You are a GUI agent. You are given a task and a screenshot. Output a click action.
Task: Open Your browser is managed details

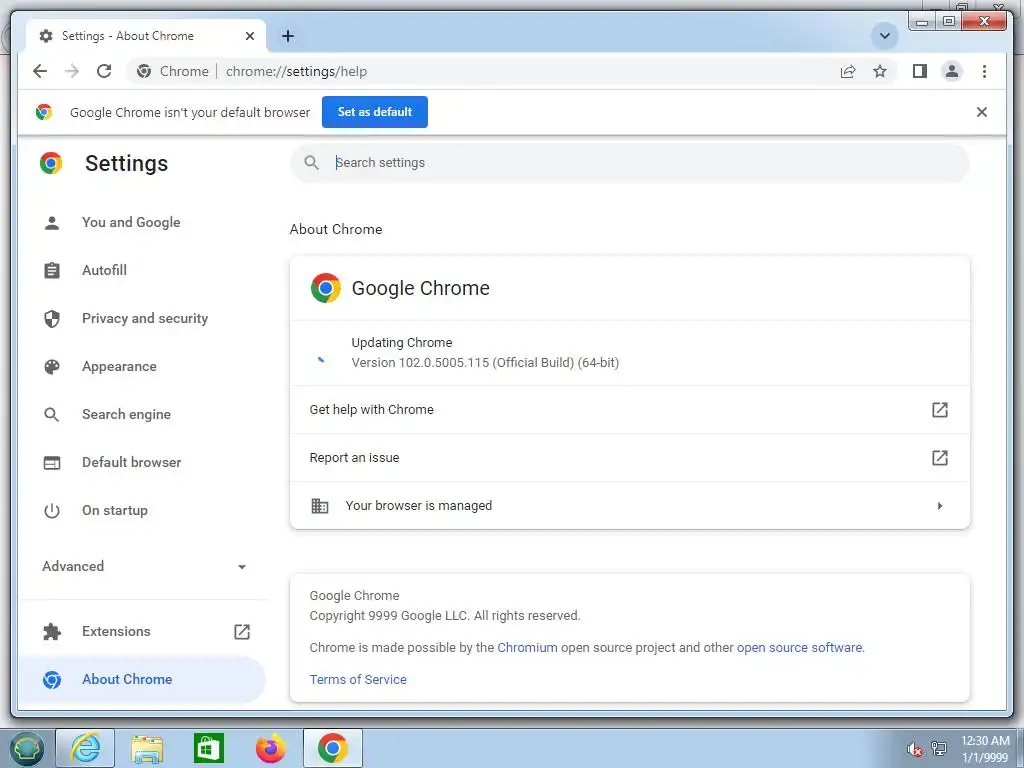pos(630,505)
